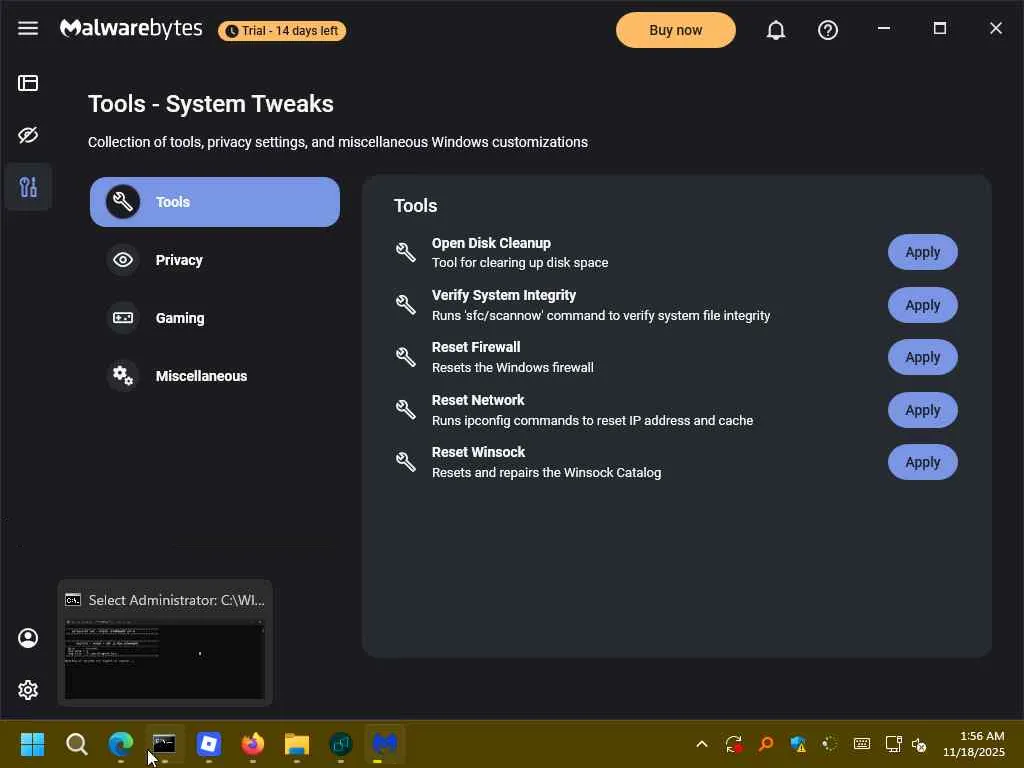
Task: Apply Verify System Integrity
Action: pos(922,305)
